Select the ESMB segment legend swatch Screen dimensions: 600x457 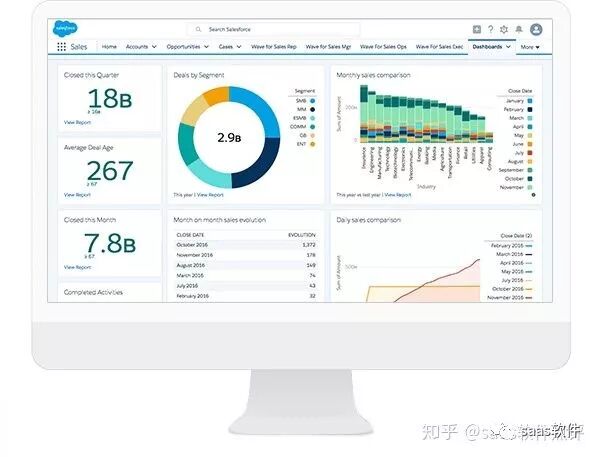pos(312,118)
